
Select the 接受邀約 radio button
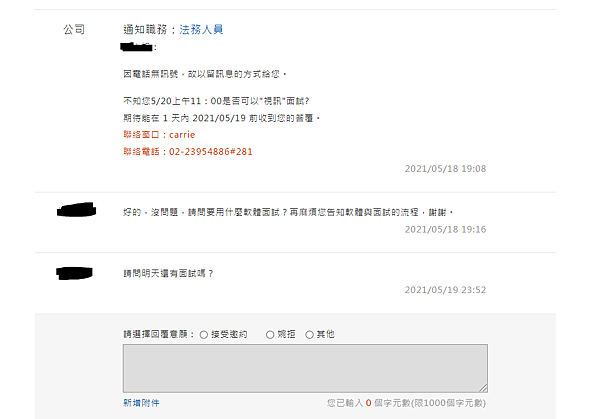(204, 335)
